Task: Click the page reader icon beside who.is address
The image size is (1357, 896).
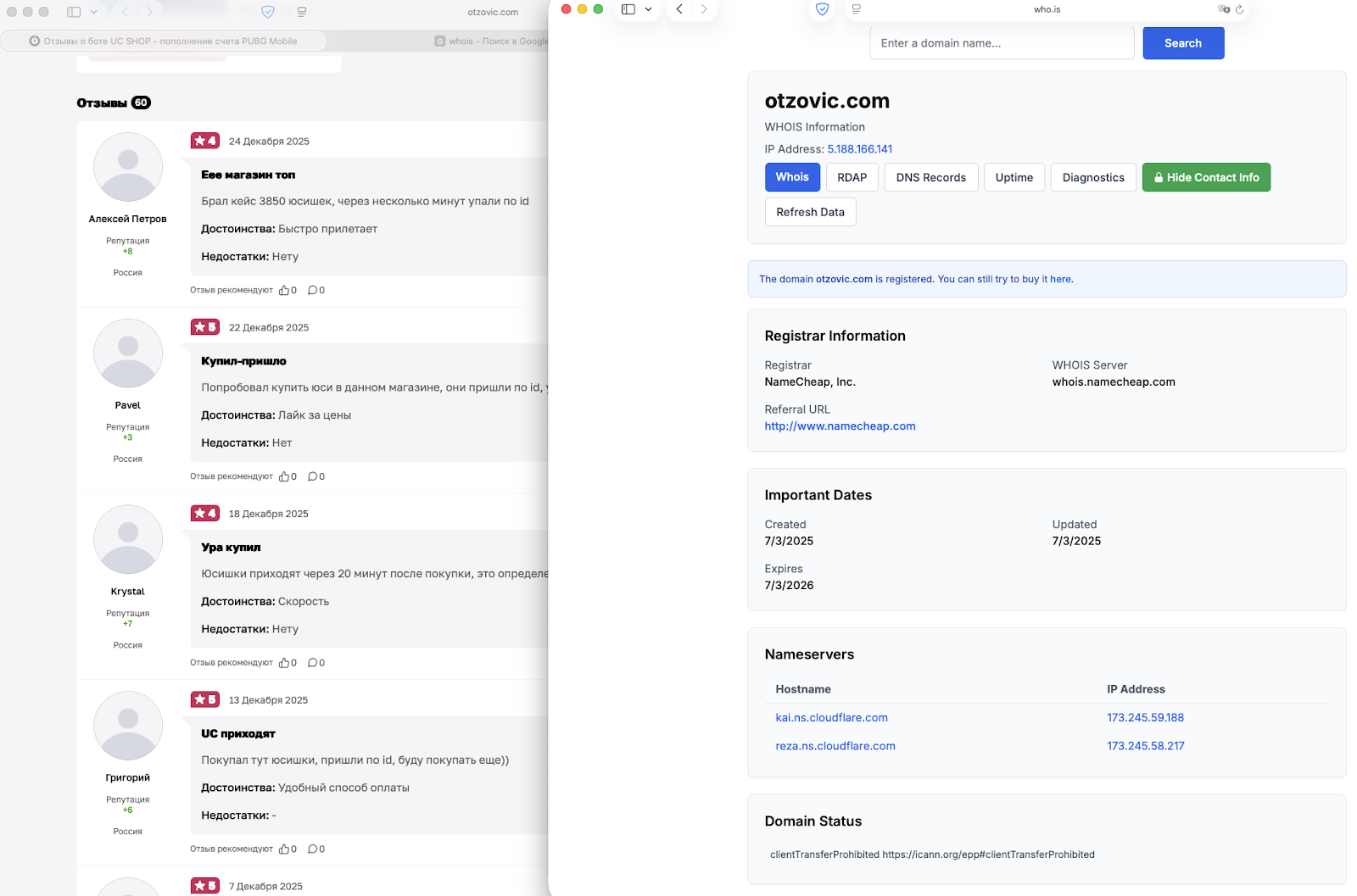Action: [856, 9]
